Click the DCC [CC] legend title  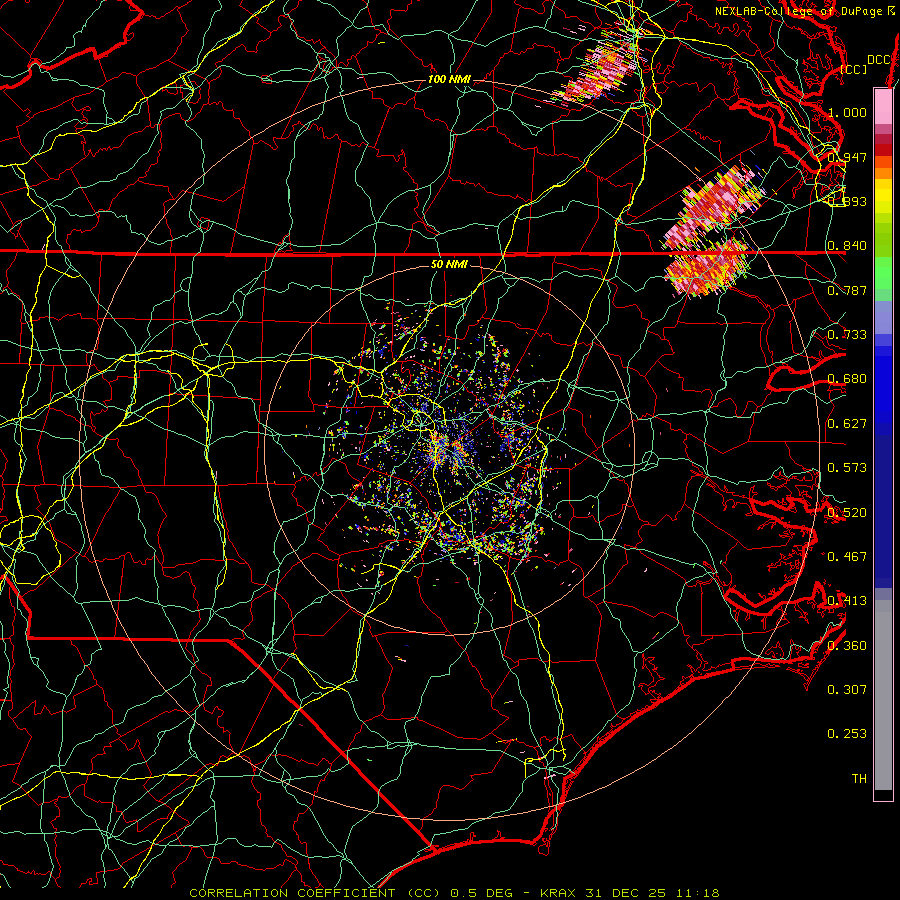pos(867,64)
